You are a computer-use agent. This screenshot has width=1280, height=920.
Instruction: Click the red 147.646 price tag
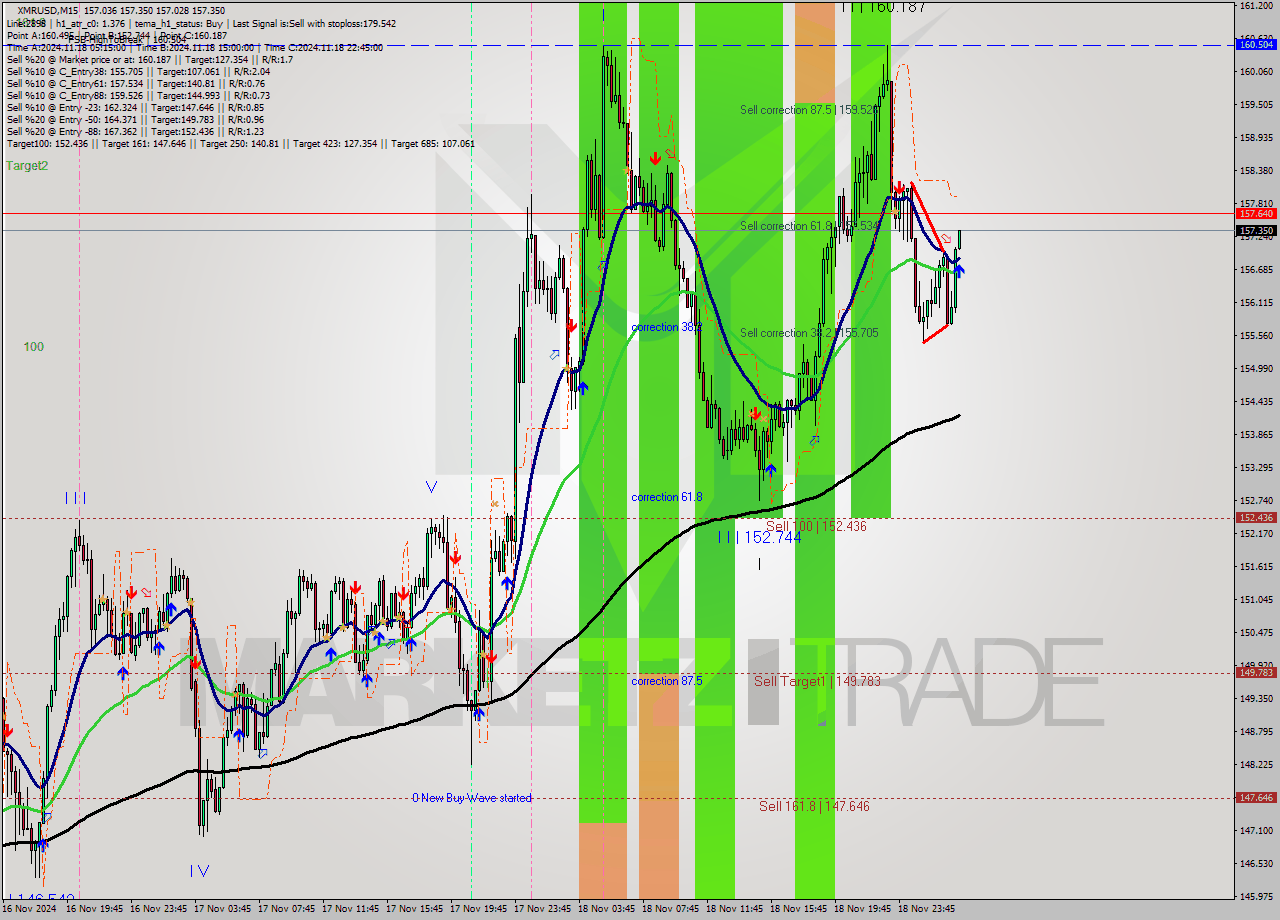click(x=1256, y=798)
